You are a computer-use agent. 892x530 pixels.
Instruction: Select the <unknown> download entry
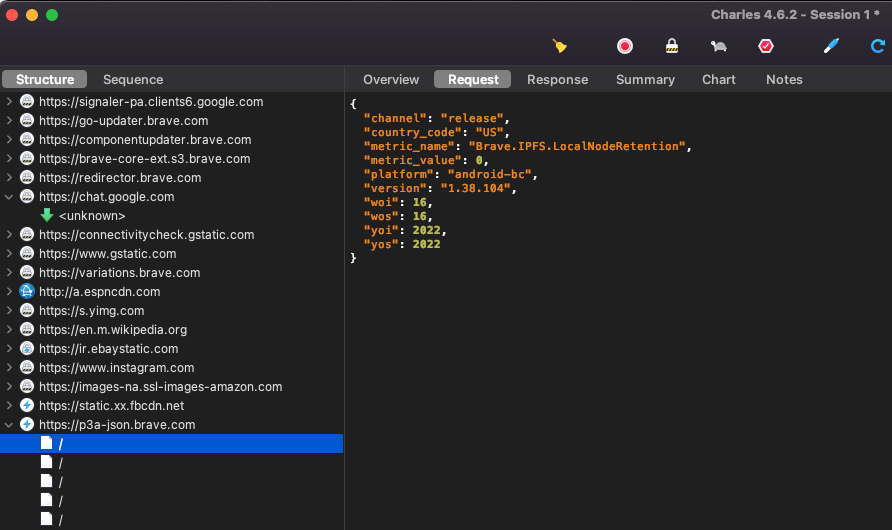(92, 216)
